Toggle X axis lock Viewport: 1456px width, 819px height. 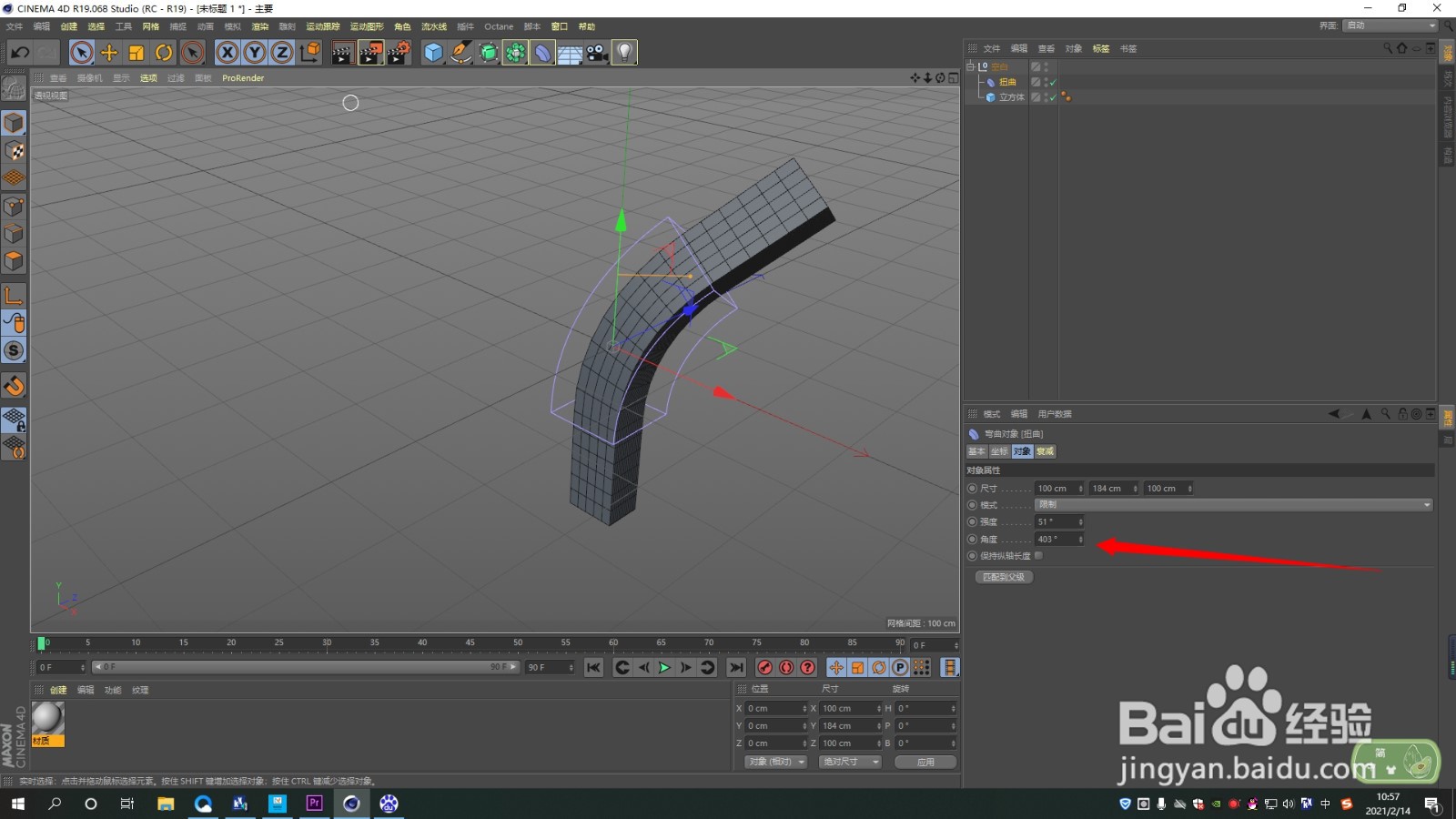(x=227, y=53)
